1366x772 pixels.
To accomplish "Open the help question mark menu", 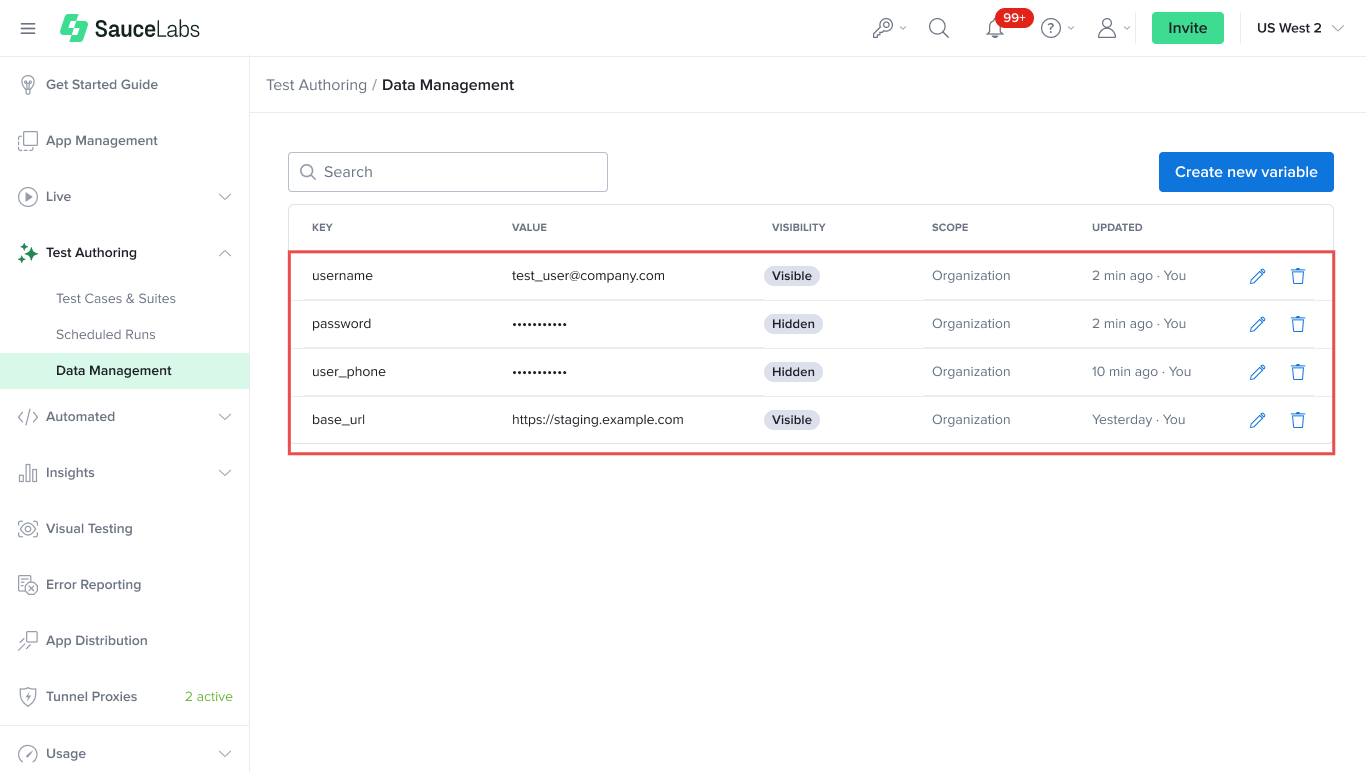I will (x=1051, y=28).
